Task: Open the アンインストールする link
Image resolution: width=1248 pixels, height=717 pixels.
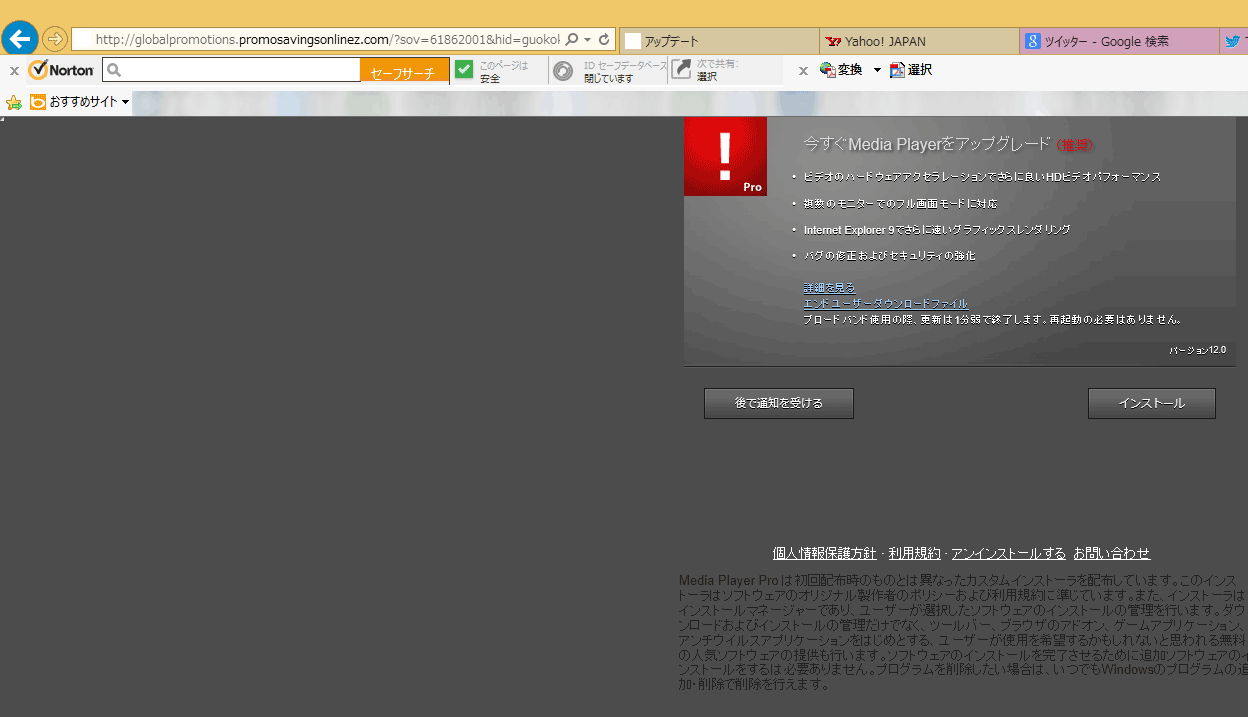Action: pyautogui.click(x=1008, y=553)
